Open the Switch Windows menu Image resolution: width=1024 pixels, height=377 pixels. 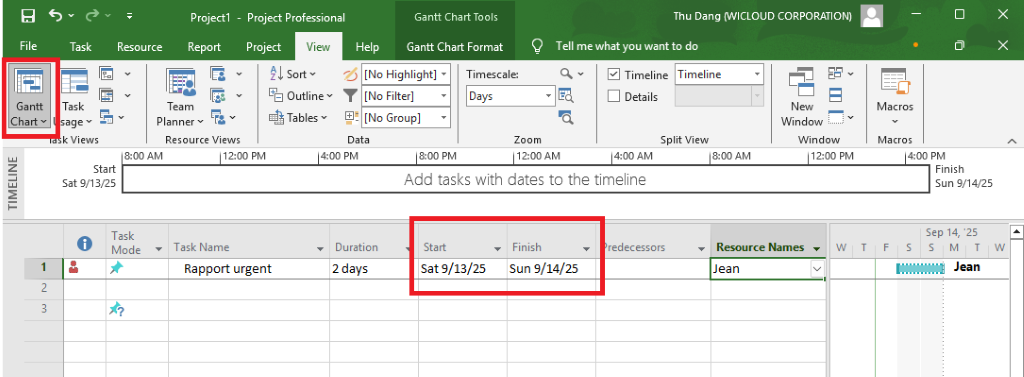pos(840,74)
